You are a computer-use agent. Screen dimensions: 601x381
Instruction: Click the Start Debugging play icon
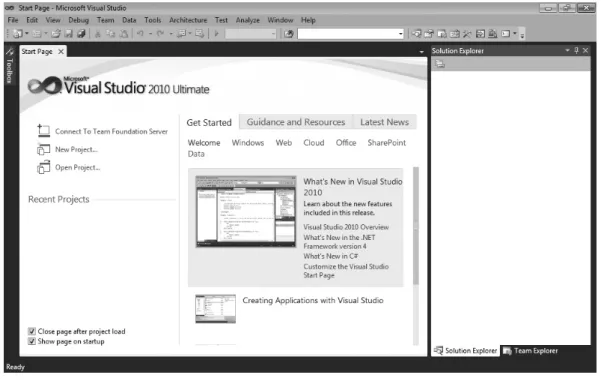(216, 34)
